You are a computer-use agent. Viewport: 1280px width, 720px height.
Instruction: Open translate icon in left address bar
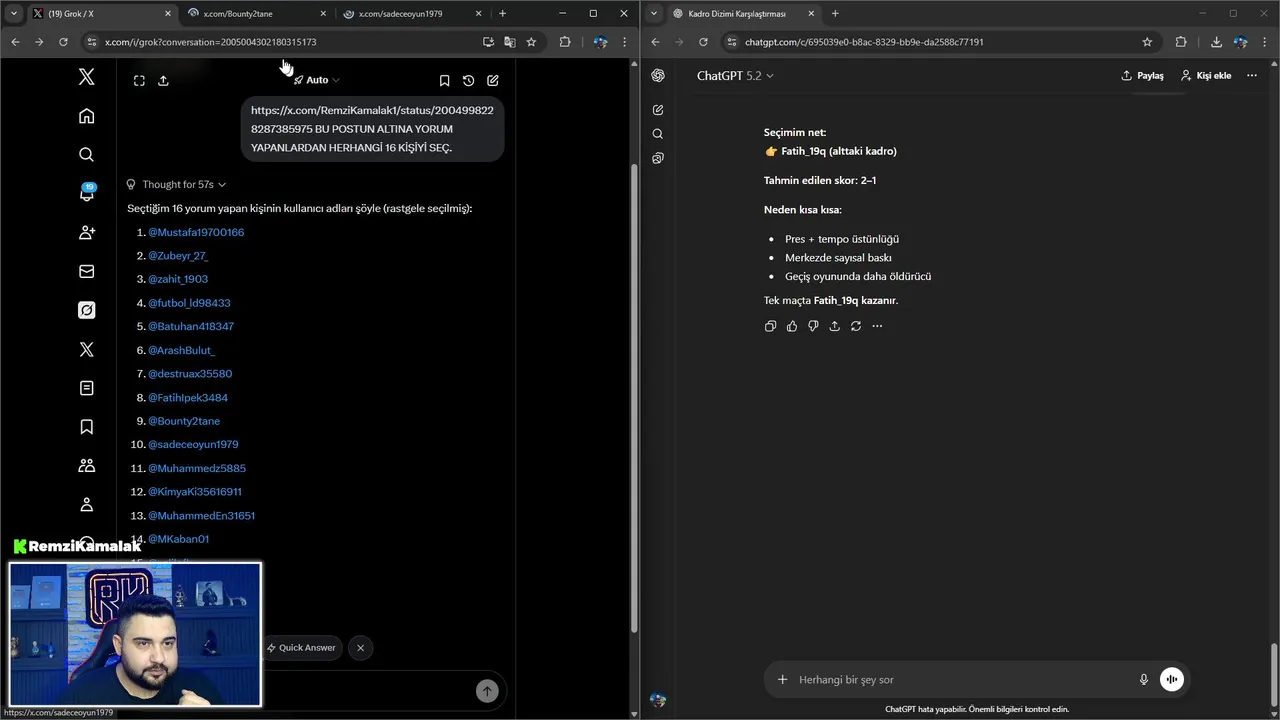point(510,42)
